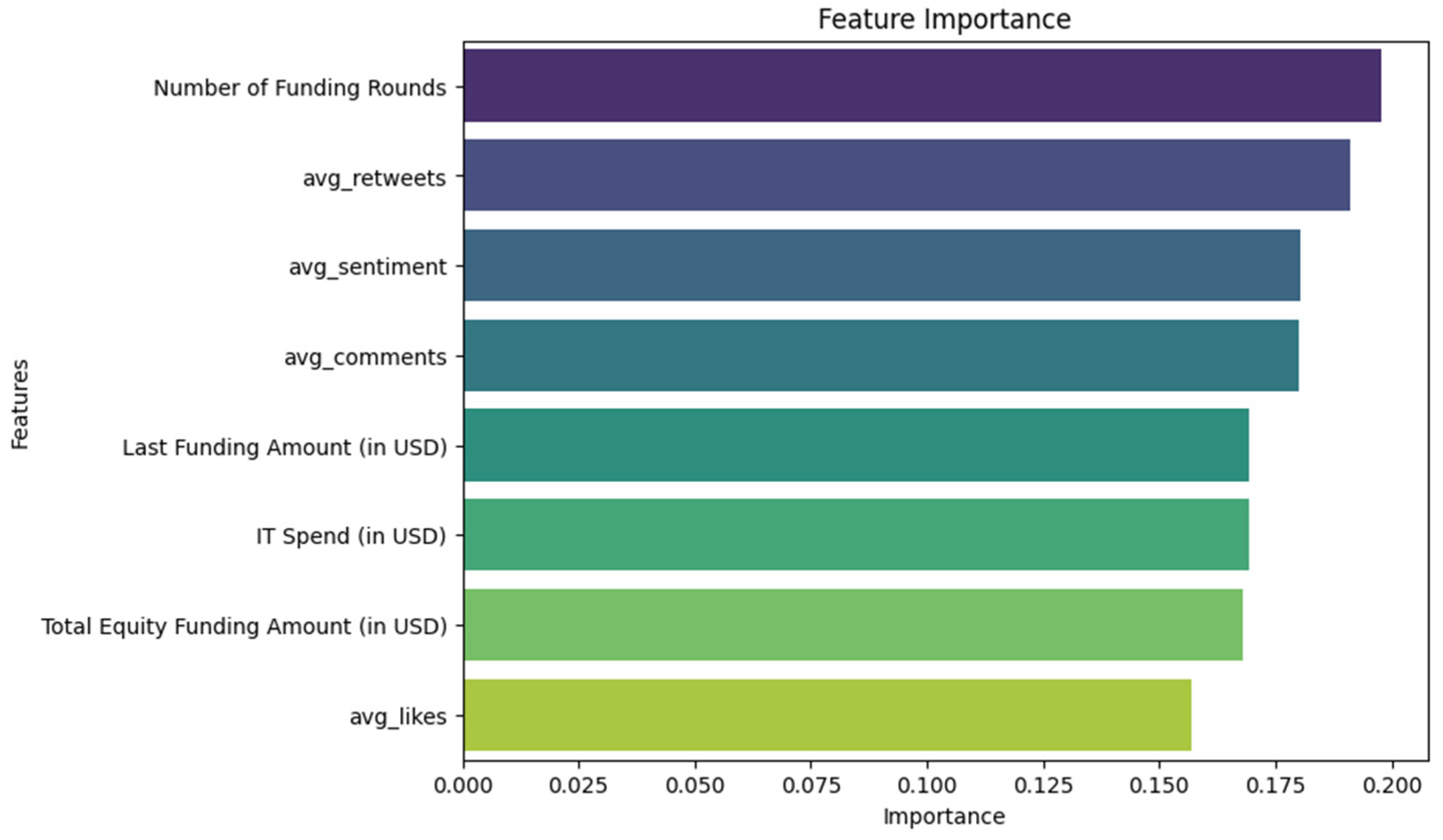Image resolution: width=1443 pixels, height=840 pixels.
Task: Select the "avg_retweets" axis label text
Action: 374,179
